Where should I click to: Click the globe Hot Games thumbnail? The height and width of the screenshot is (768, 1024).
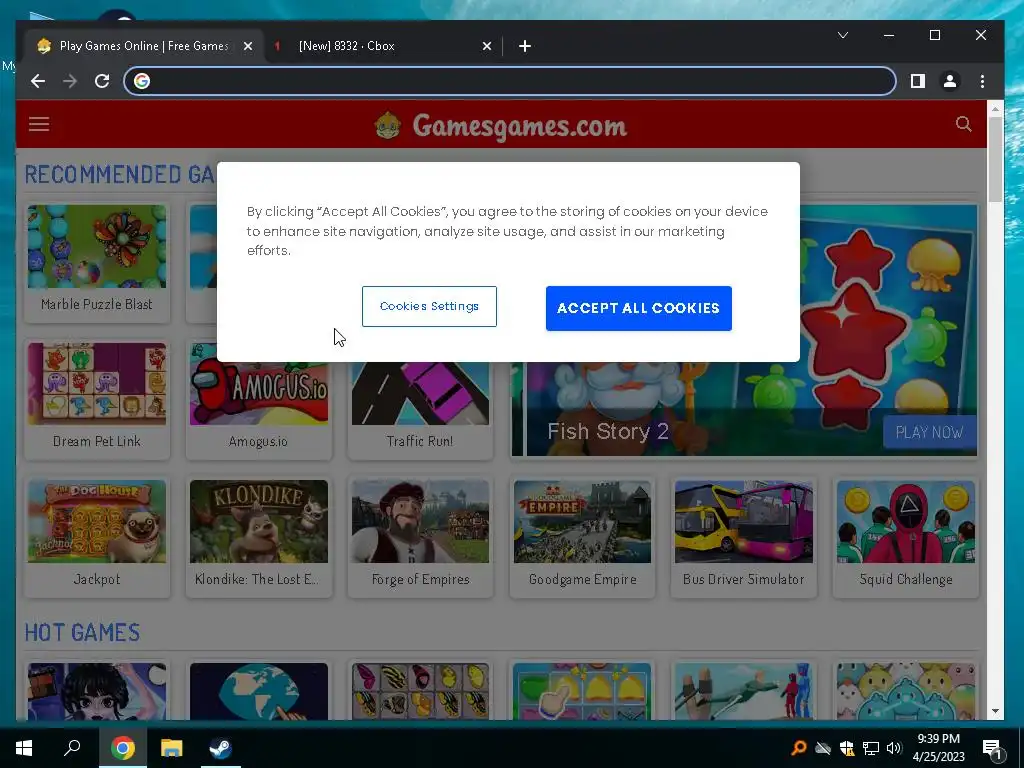(x=259, y=692)
